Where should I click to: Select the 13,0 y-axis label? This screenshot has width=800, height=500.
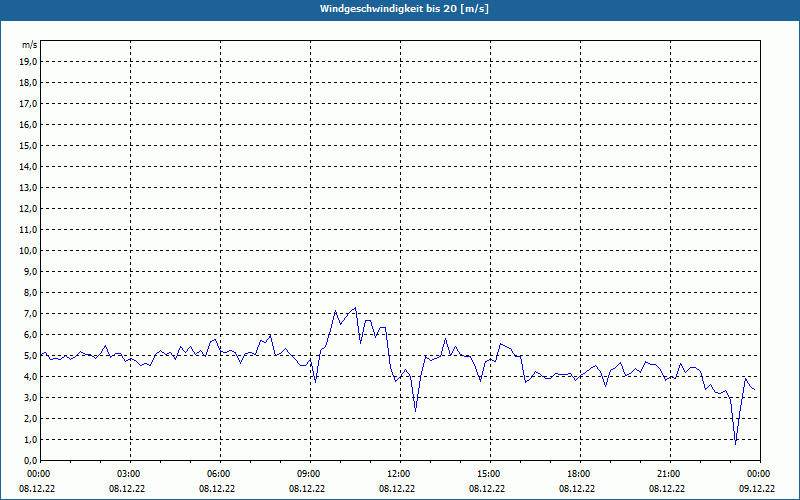(x=28, y=188)
